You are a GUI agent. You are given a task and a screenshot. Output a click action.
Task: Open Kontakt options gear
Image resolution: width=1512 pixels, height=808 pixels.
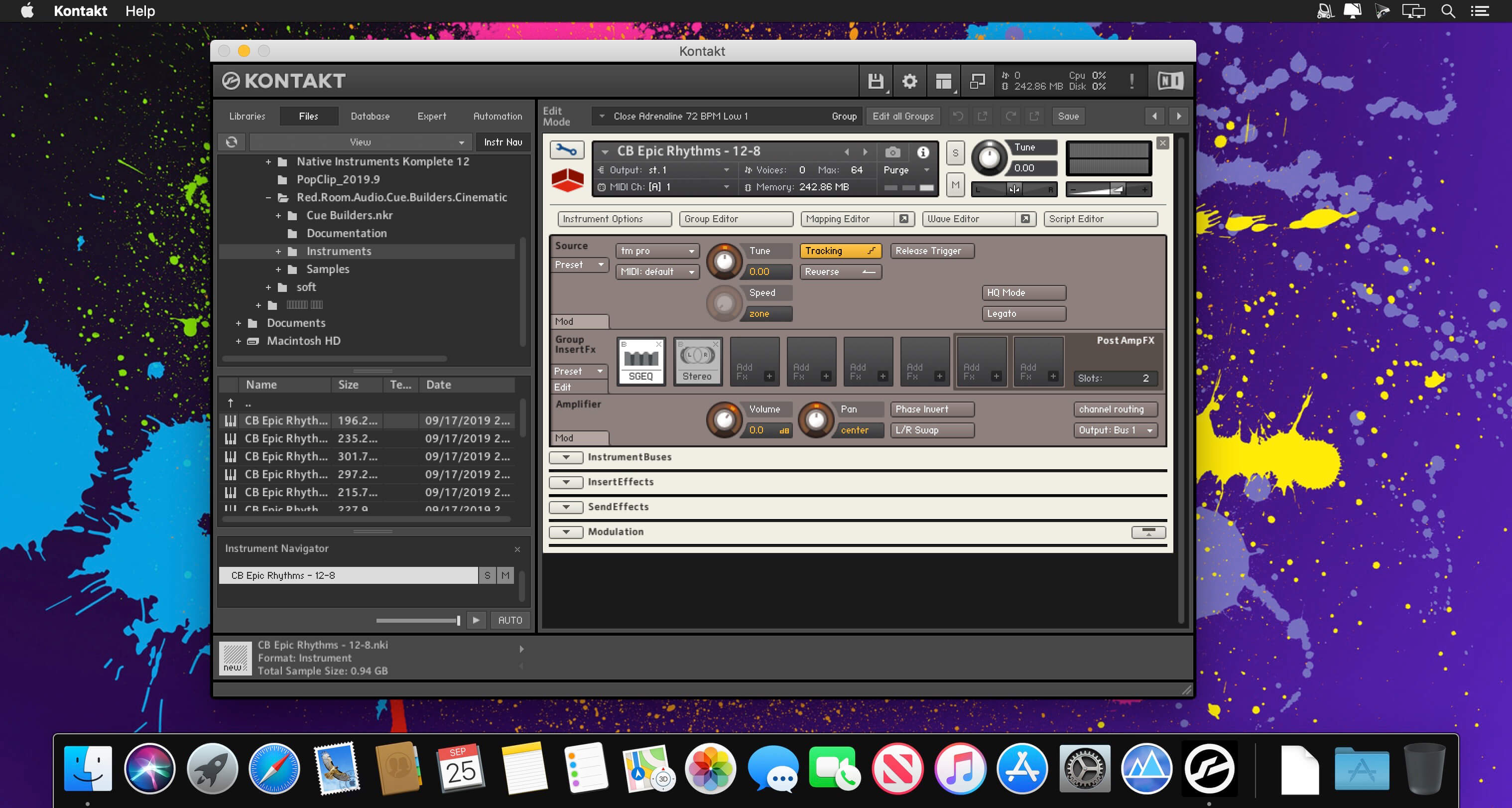909,81
